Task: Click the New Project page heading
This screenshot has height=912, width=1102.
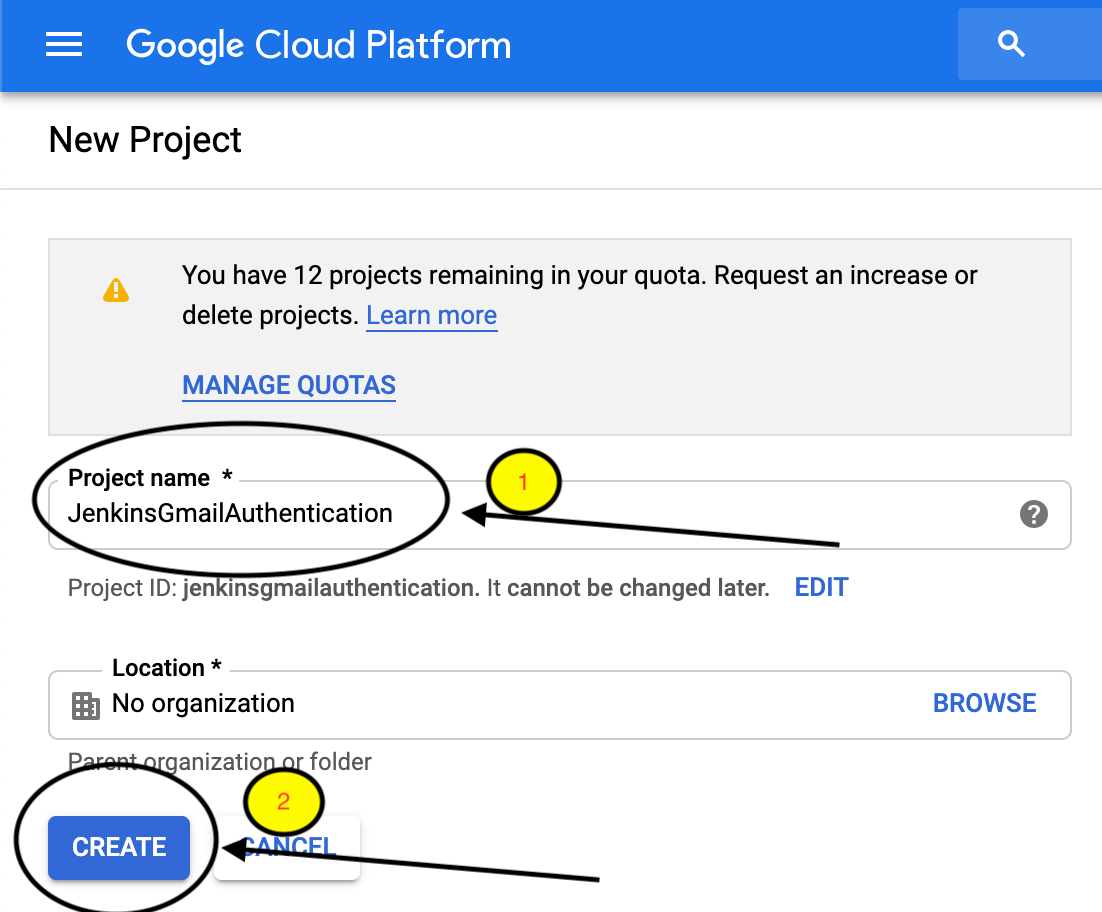Action: [145, 140]
